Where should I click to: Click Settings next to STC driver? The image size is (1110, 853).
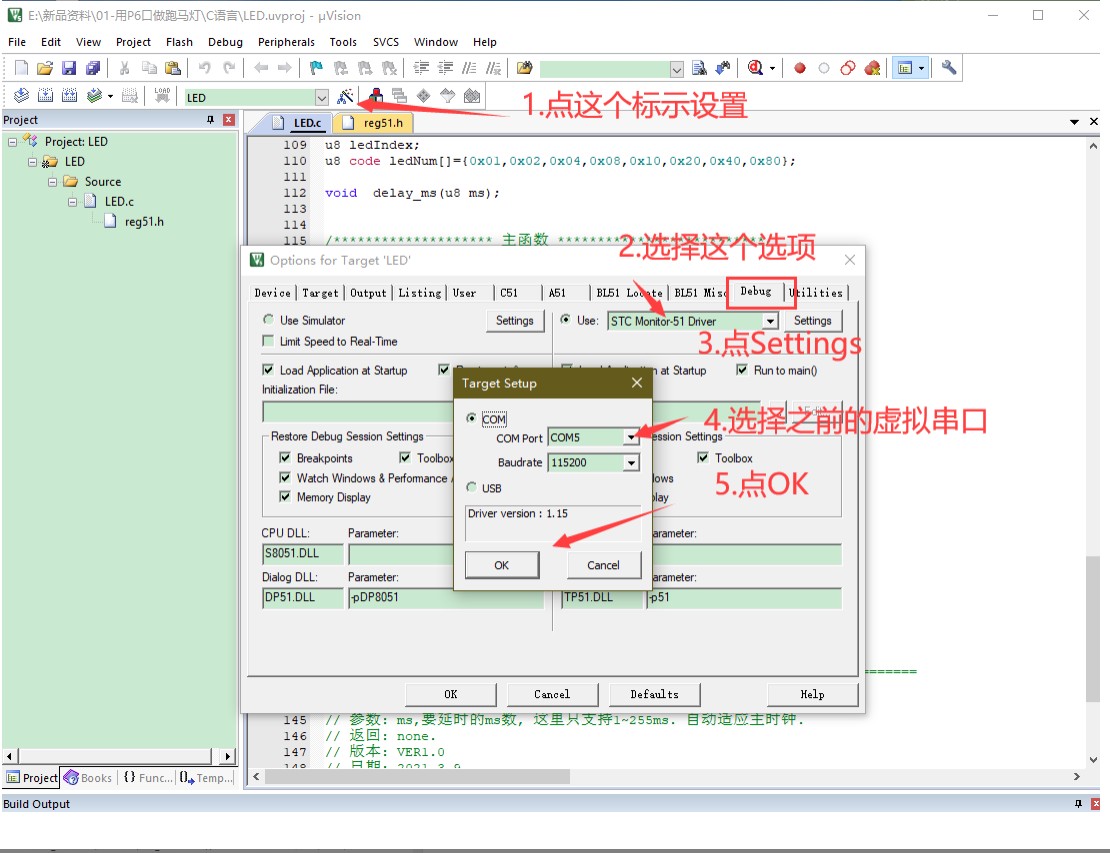coord(812,320)
